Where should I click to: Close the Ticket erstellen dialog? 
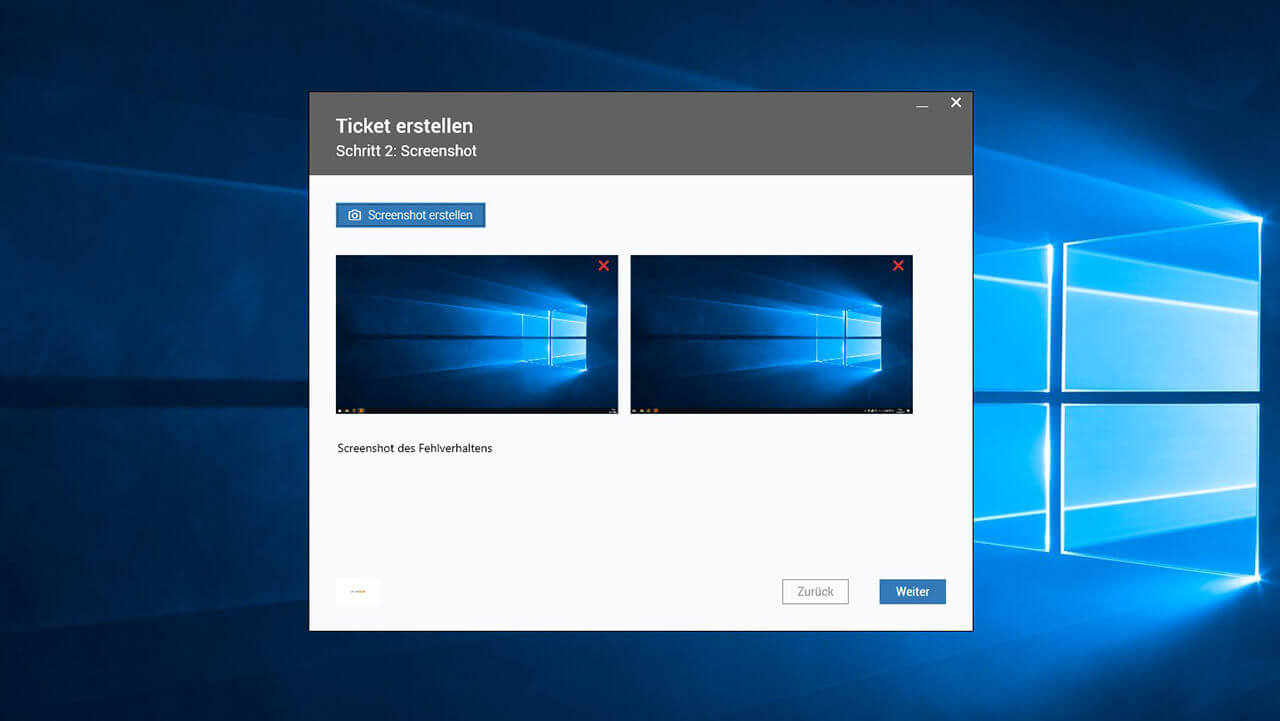tap(956, 103)
